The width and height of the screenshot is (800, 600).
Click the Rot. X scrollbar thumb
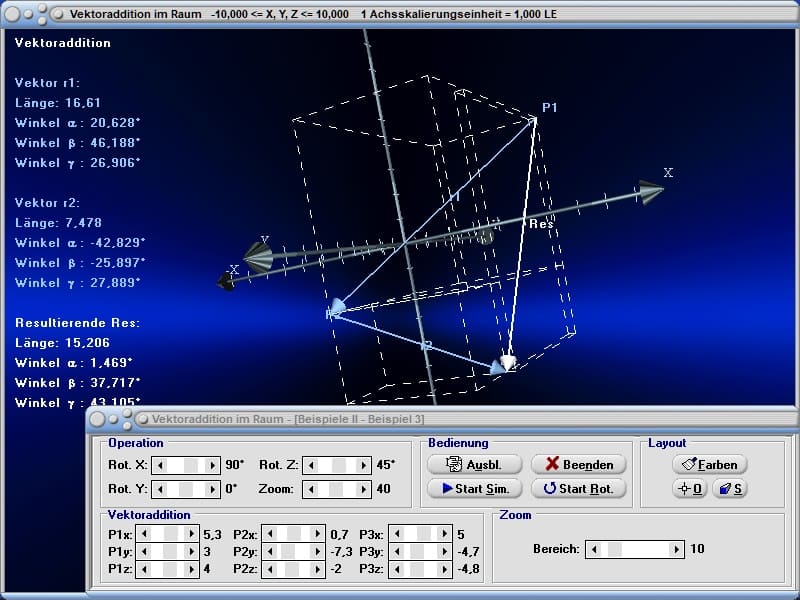(x=191, y=465)
